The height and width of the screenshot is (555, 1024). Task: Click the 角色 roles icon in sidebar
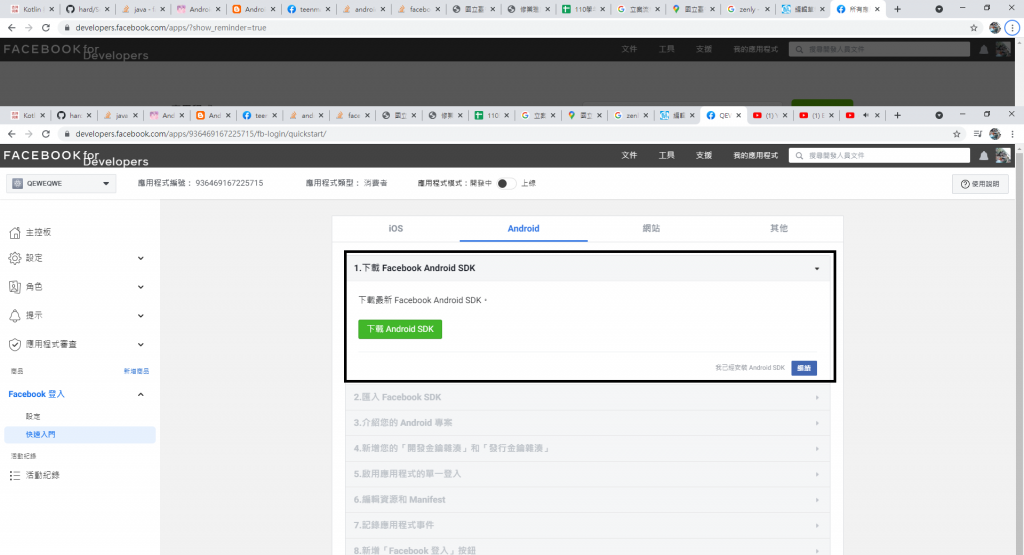pyautogui.click(x=14, y=287)
